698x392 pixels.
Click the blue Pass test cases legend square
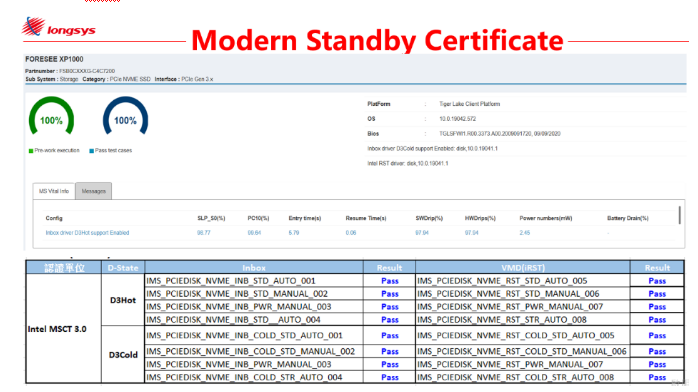click(91, 151)
